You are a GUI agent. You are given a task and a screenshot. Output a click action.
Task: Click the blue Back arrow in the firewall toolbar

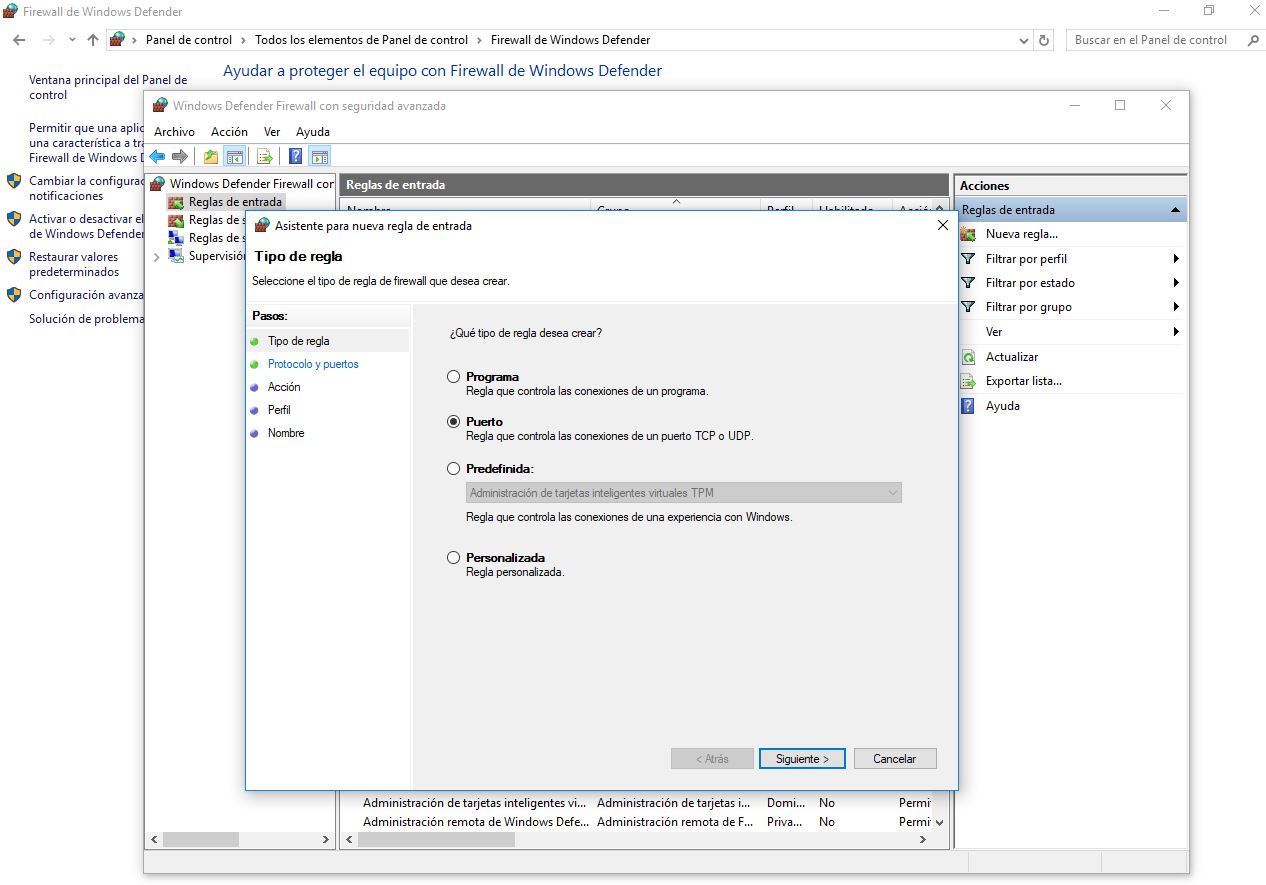tap(157, 156)
